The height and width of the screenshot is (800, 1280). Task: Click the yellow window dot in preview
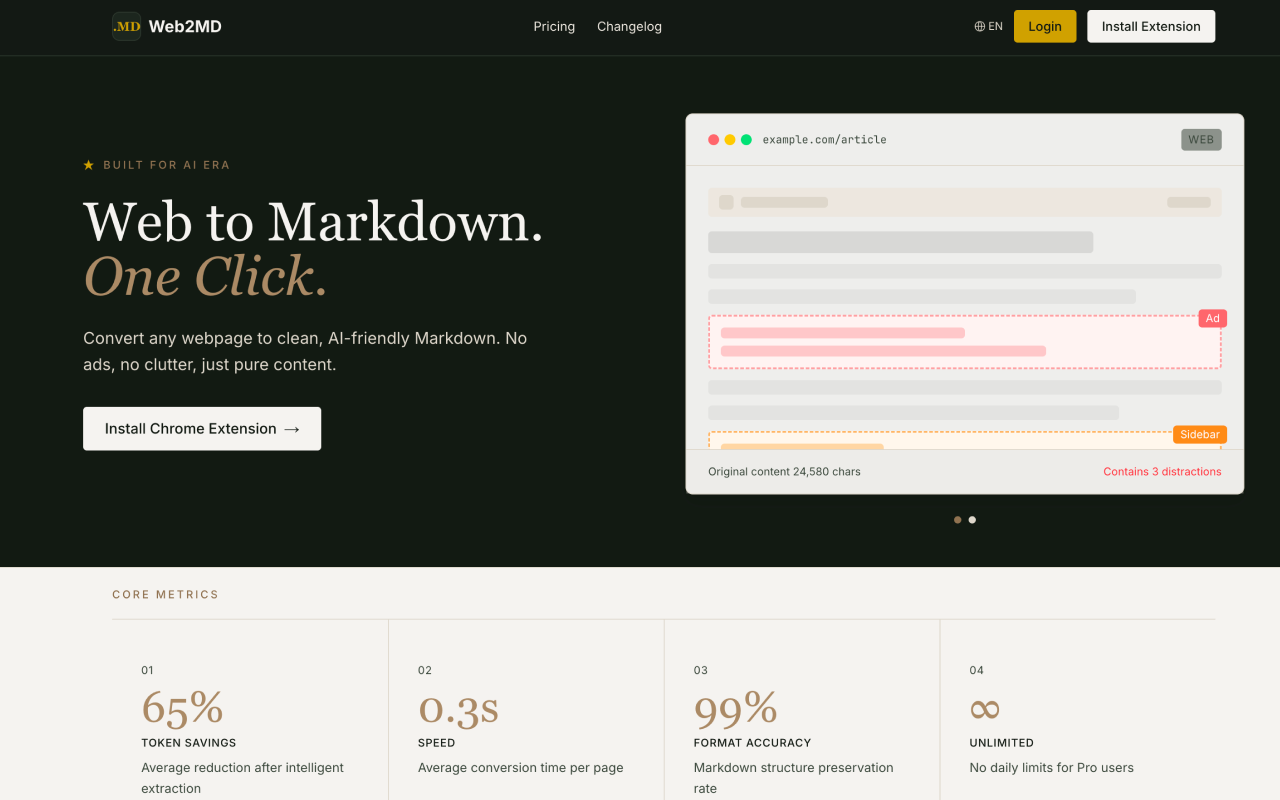tap(730, 140)
